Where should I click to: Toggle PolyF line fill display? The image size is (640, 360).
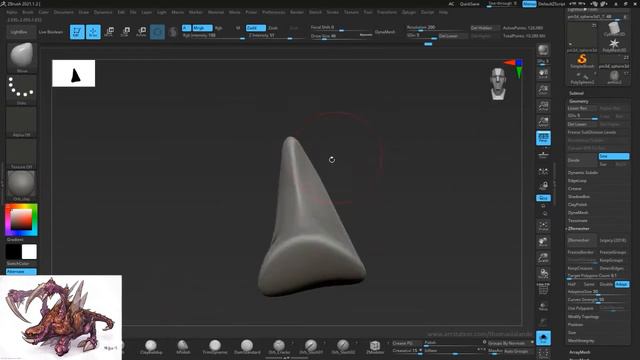[543, 290]
